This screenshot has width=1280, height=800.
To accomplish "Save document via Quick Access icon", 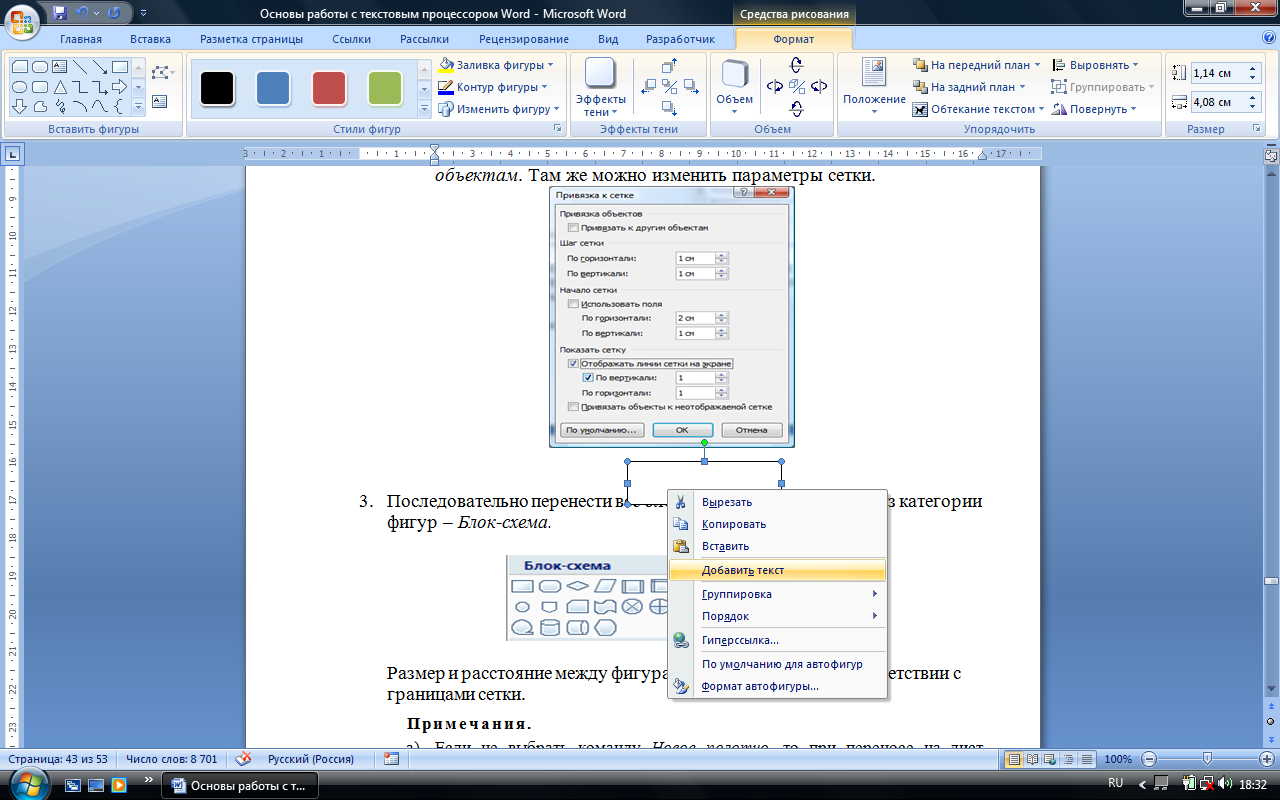I will (59, 14).
